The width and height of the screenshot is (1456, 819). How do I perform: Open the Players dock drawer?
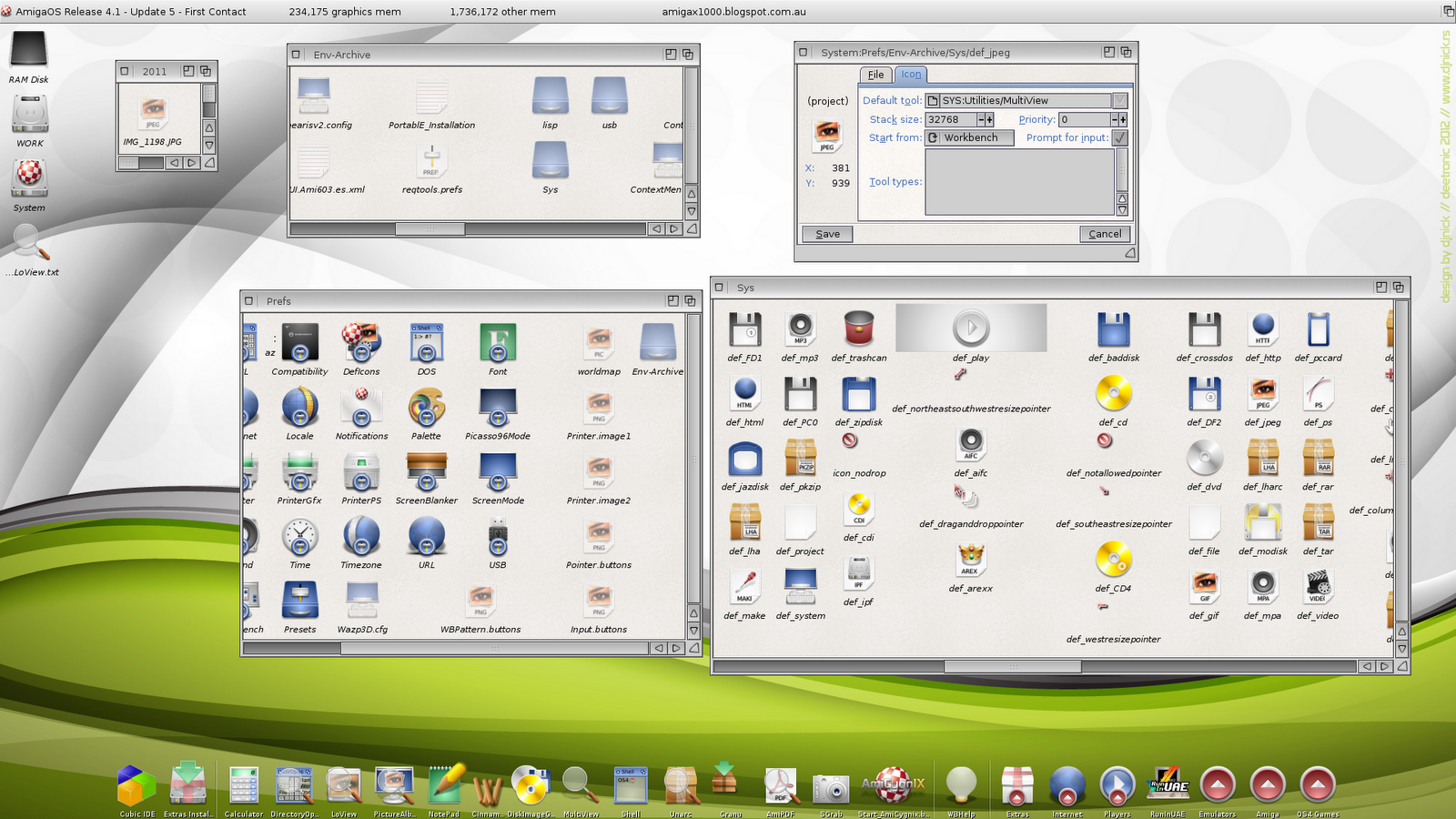point(1117,785)
